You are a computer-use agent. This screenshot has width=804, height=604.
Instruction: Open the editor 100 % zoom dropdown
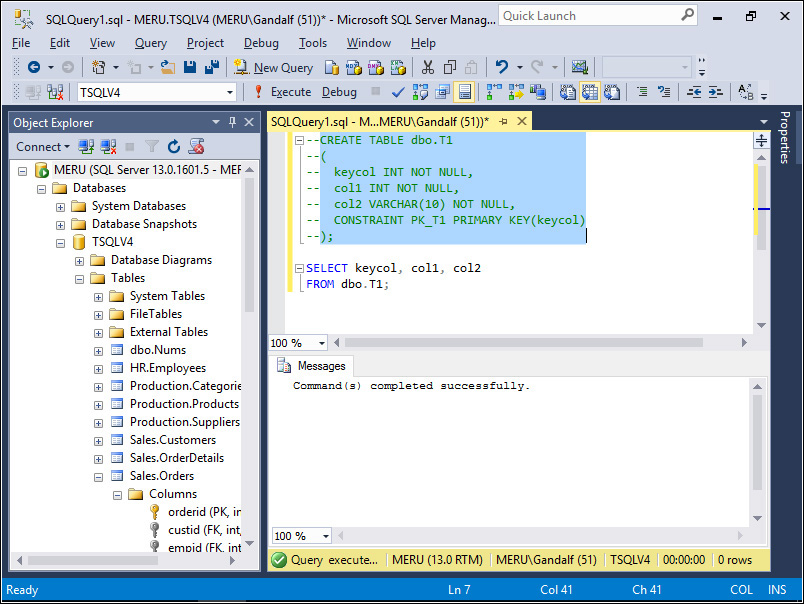click(321, 343)
